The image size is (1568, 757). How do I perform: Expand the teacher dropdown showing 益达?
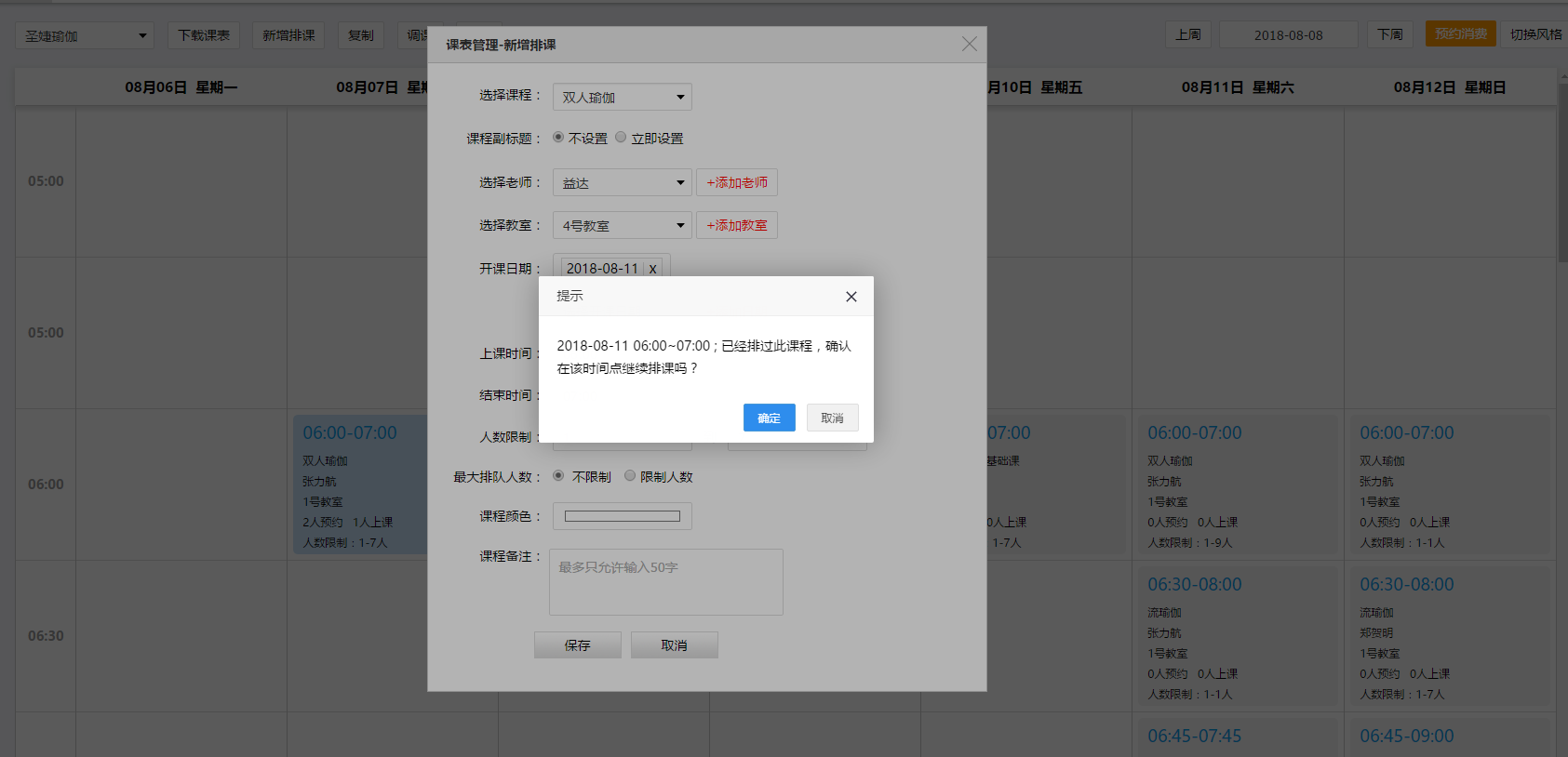tap(622, 182)
